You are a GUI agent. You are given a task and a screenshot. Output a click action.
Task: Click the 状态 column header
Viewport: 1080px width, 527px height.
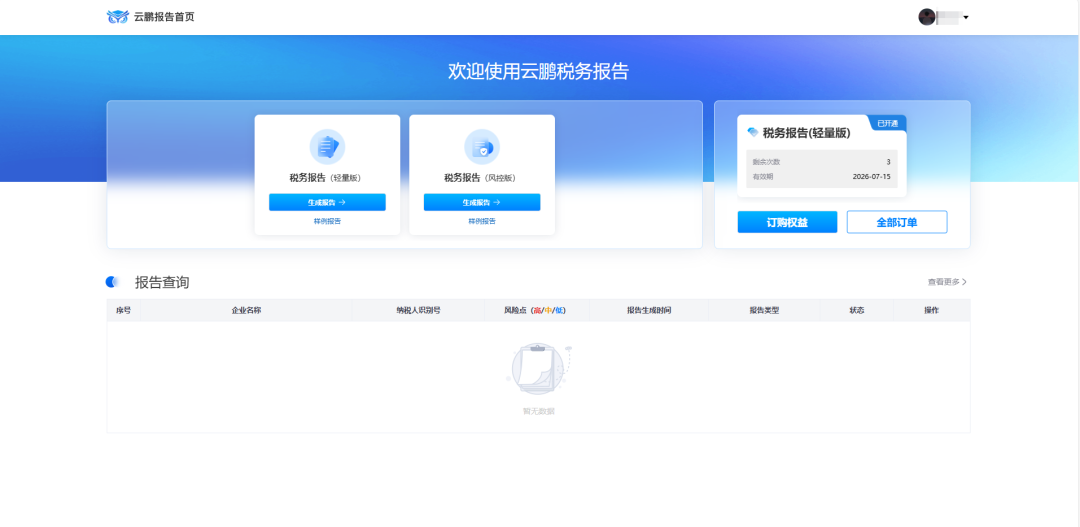click(857, 311)
